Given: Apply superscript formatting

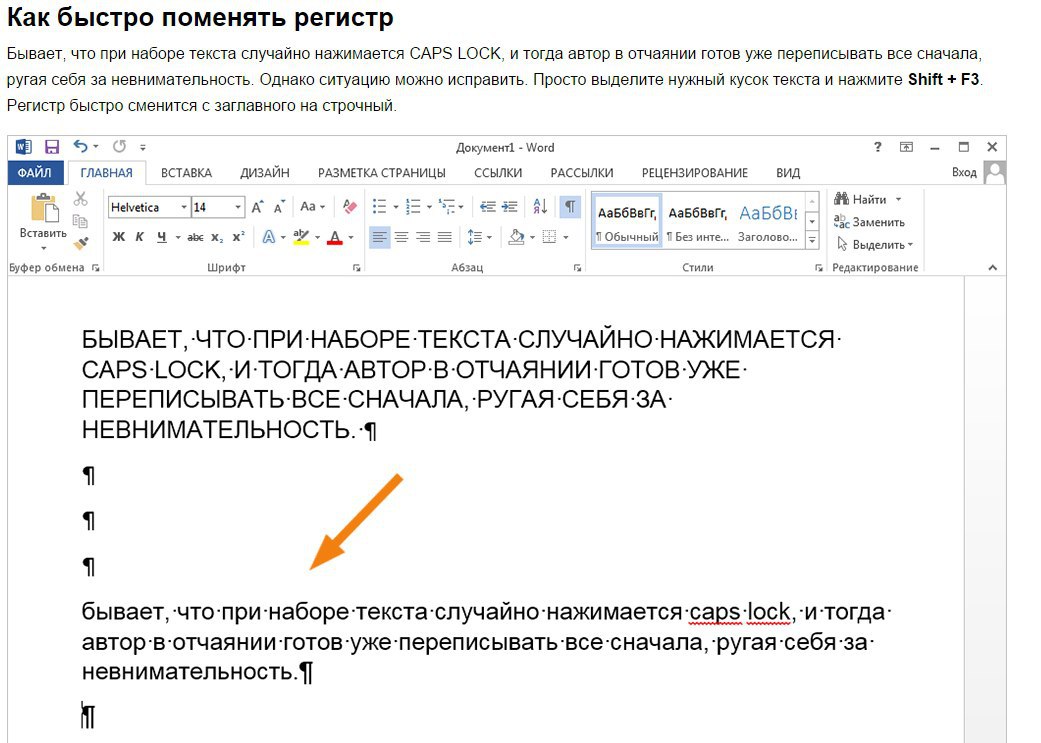Looking at the screenshot, I should tap(238, 236).
